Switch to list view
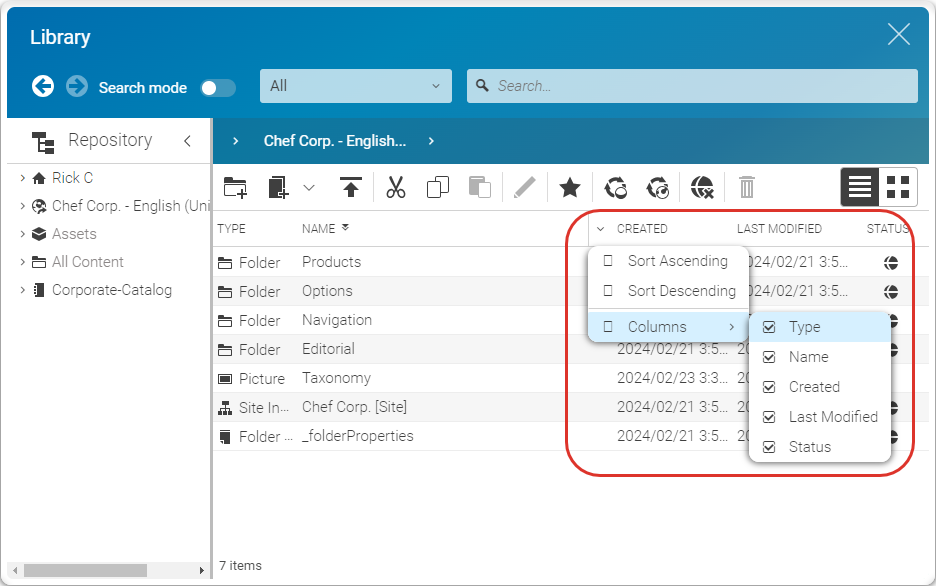The image size is (936, 586). coord(860,186)
